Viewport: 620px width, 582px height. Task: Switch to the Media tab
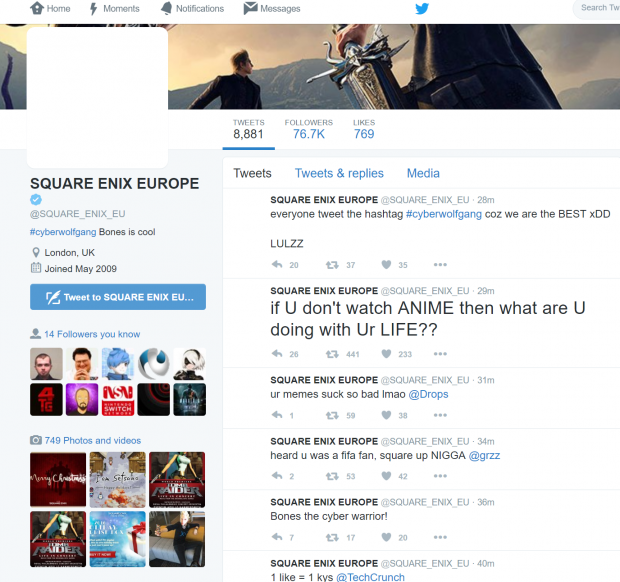[x=423, y=173]
